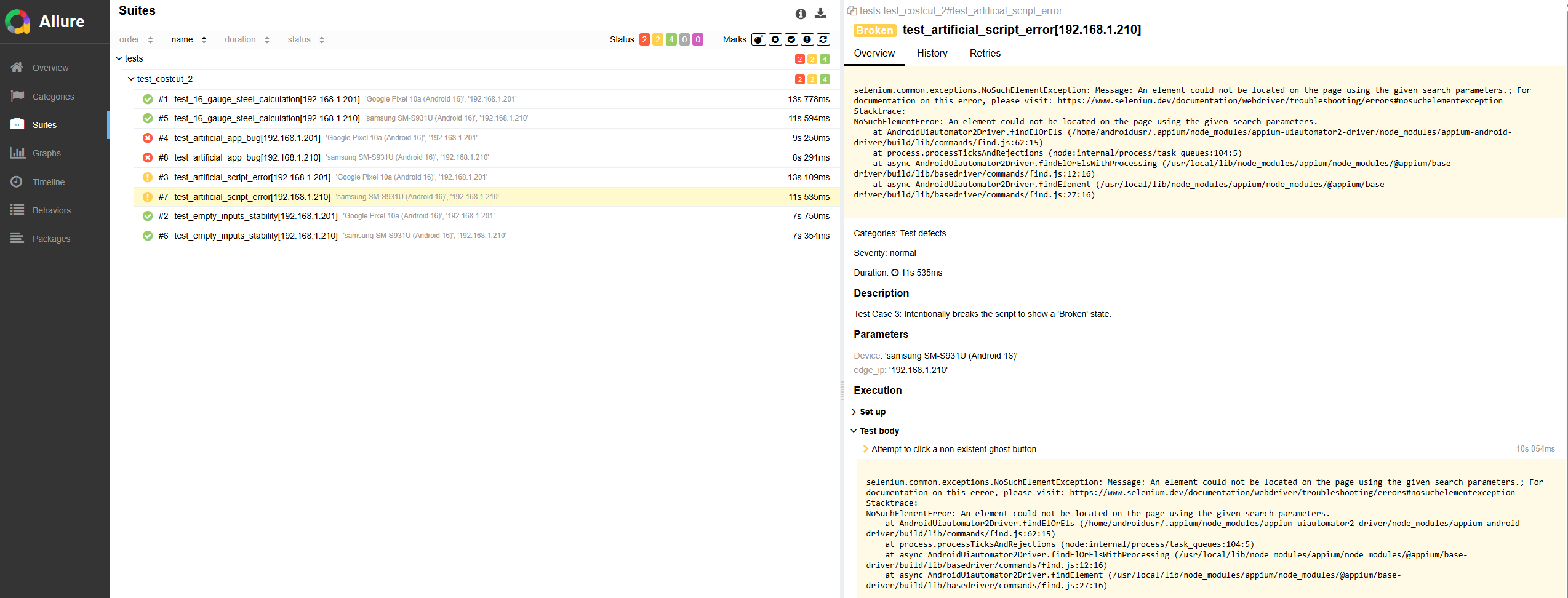
Task: Toggle the flaky bomb mark filter
Action: pos(759,39)
